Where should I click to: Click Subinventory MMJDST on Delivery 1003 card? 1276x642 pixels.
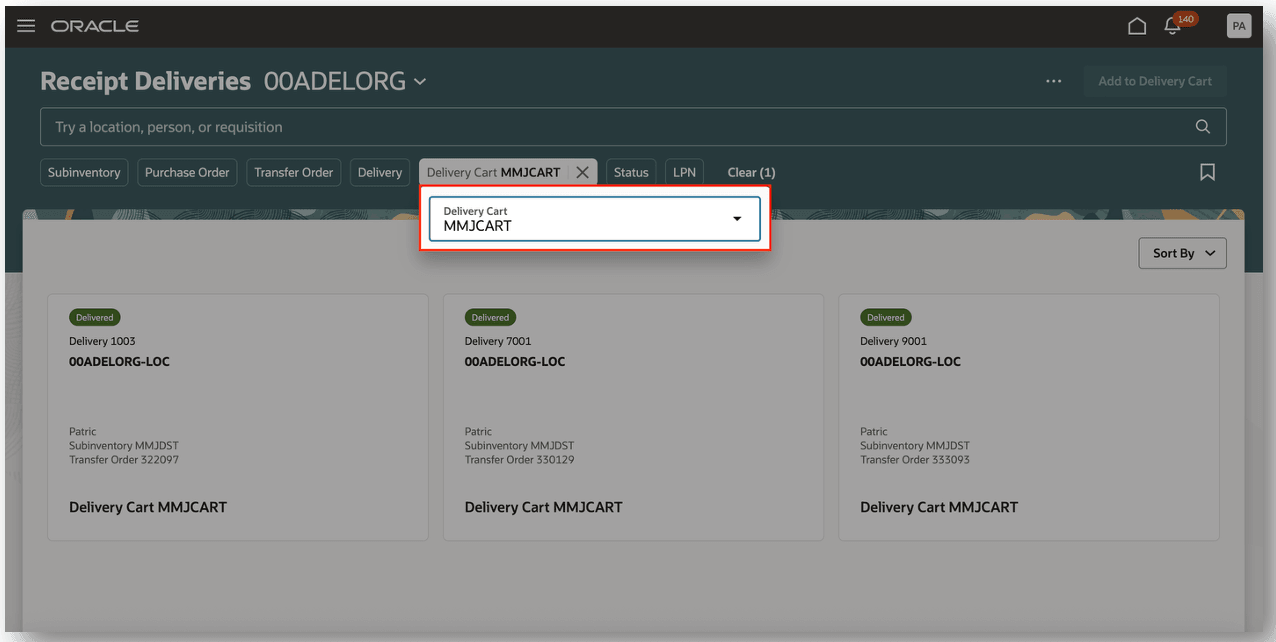pyautogui.click(x=124, y=446)
